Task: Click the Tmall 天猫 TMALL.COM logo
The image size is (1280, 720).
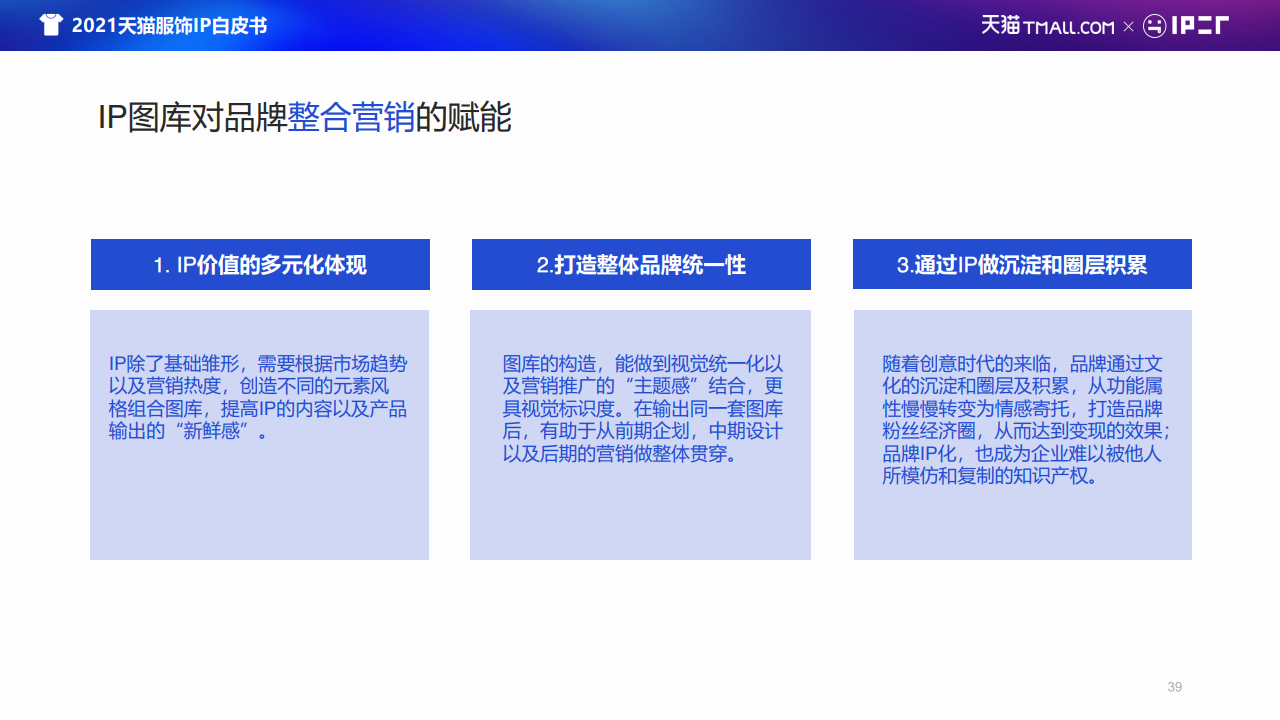Action: click(1047, 26)
